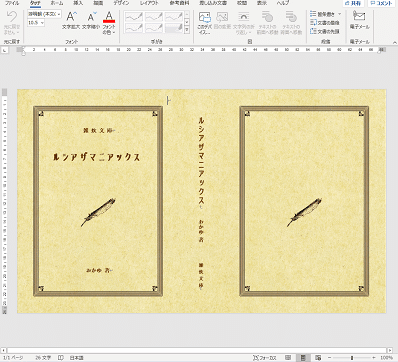This screenshot has width=398, height=362.
Task: Click the テキストの前面へ移動 bring forward icon
Action: point(267,17)
